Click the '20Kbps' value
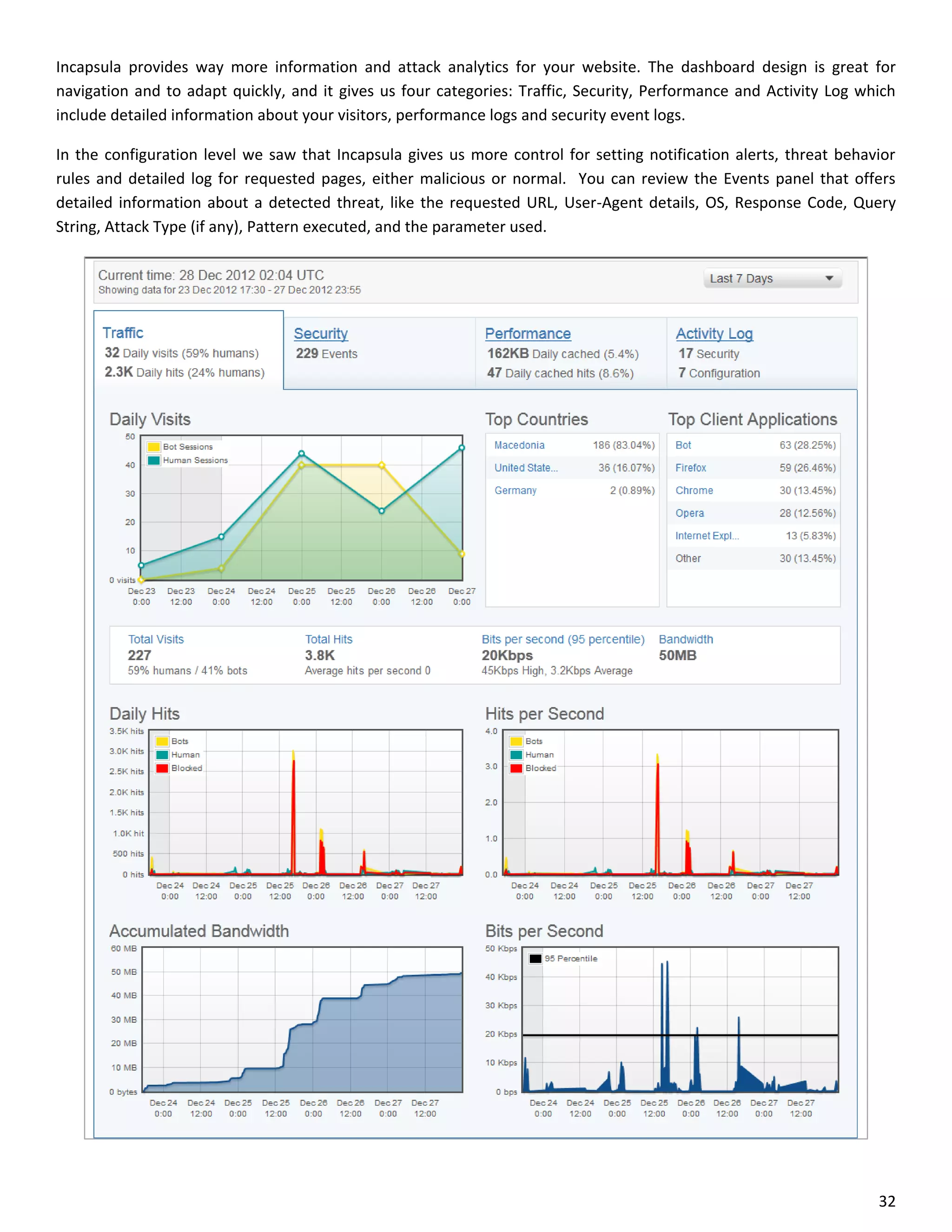The height and width of the screenshot is (1232, 952). [x=507, y=656]
